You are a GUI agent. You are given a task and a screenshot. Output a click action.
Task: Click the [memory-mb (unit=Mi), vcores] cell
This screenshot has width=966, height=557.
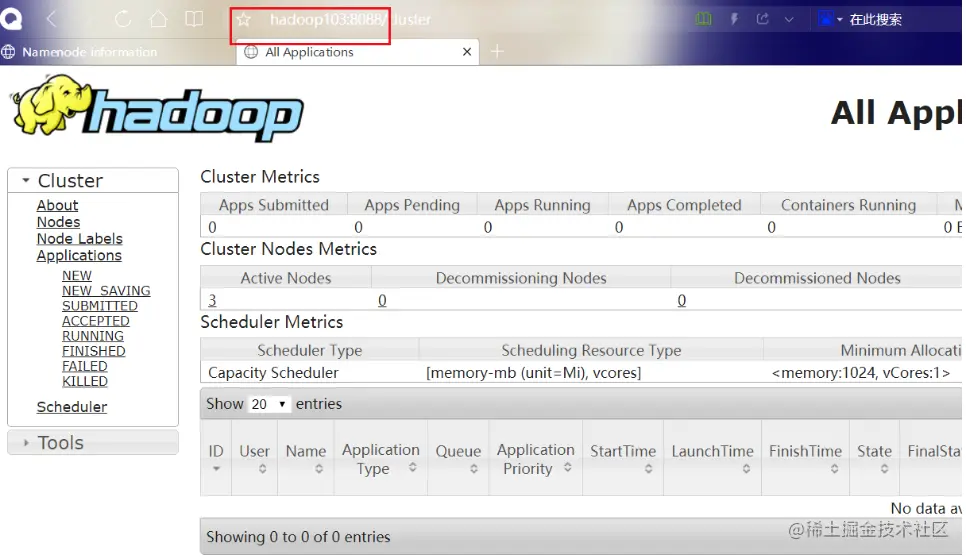pyautogui.click(x=534, y=373)
